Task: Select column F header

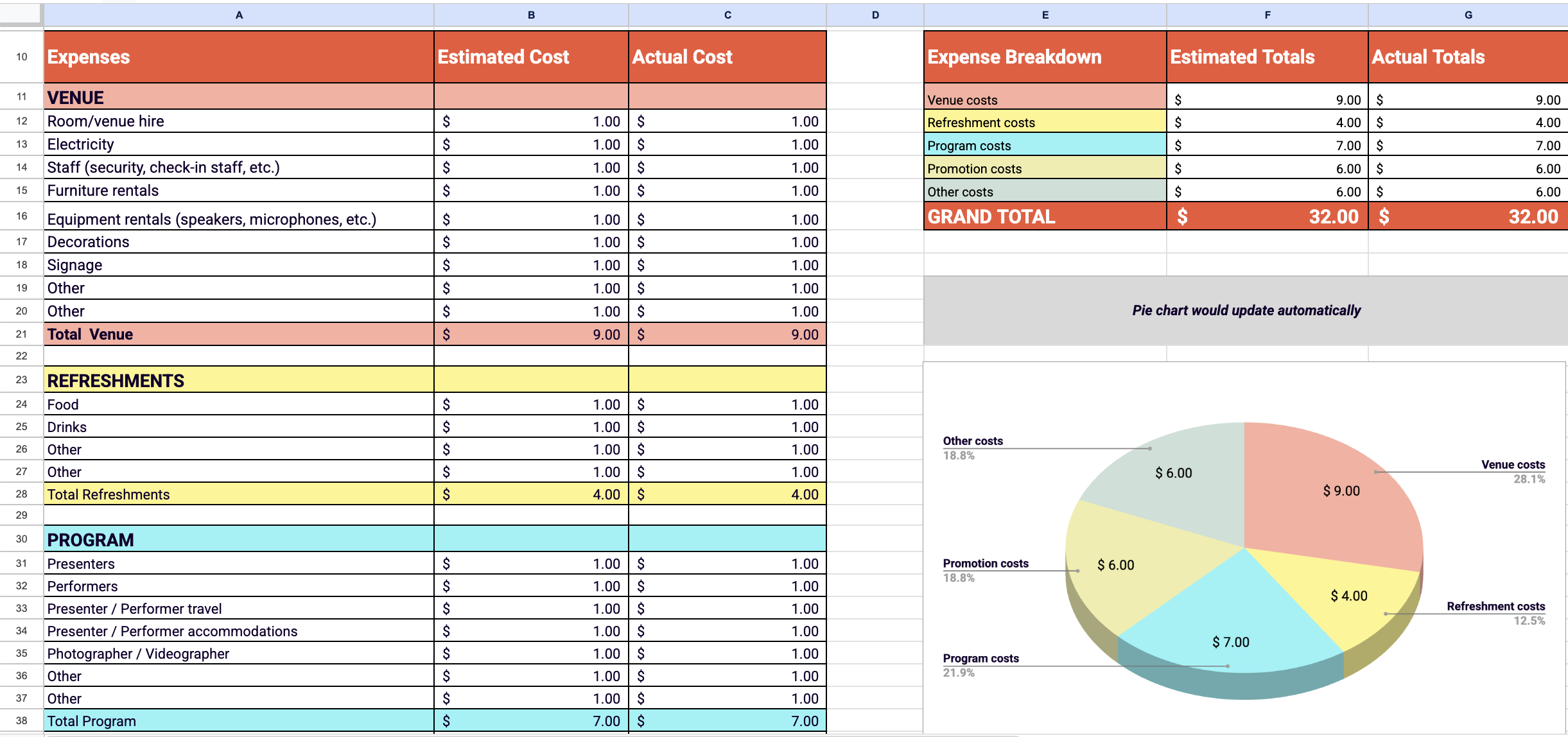Action: coord(1267,15)
